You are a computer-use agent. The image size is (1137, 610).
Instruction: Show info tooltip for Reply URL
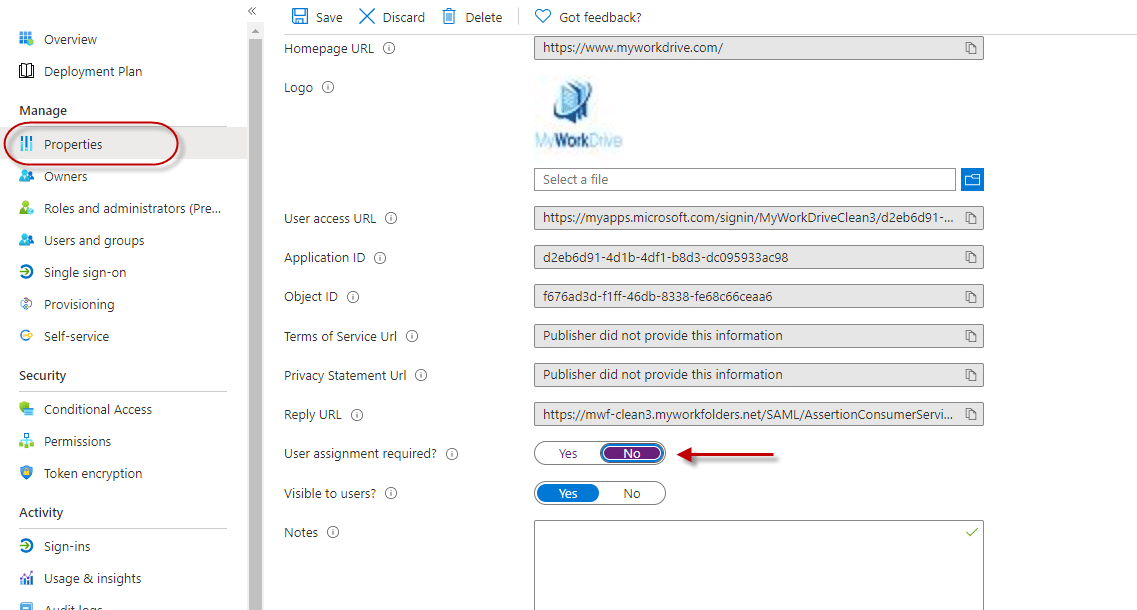coord(357,415)
